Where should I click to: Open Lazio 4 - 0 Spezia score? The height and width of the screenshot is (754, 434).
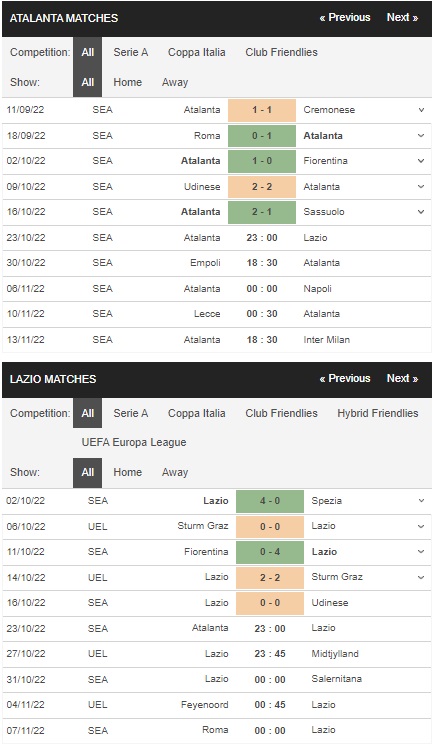(270, 501)
